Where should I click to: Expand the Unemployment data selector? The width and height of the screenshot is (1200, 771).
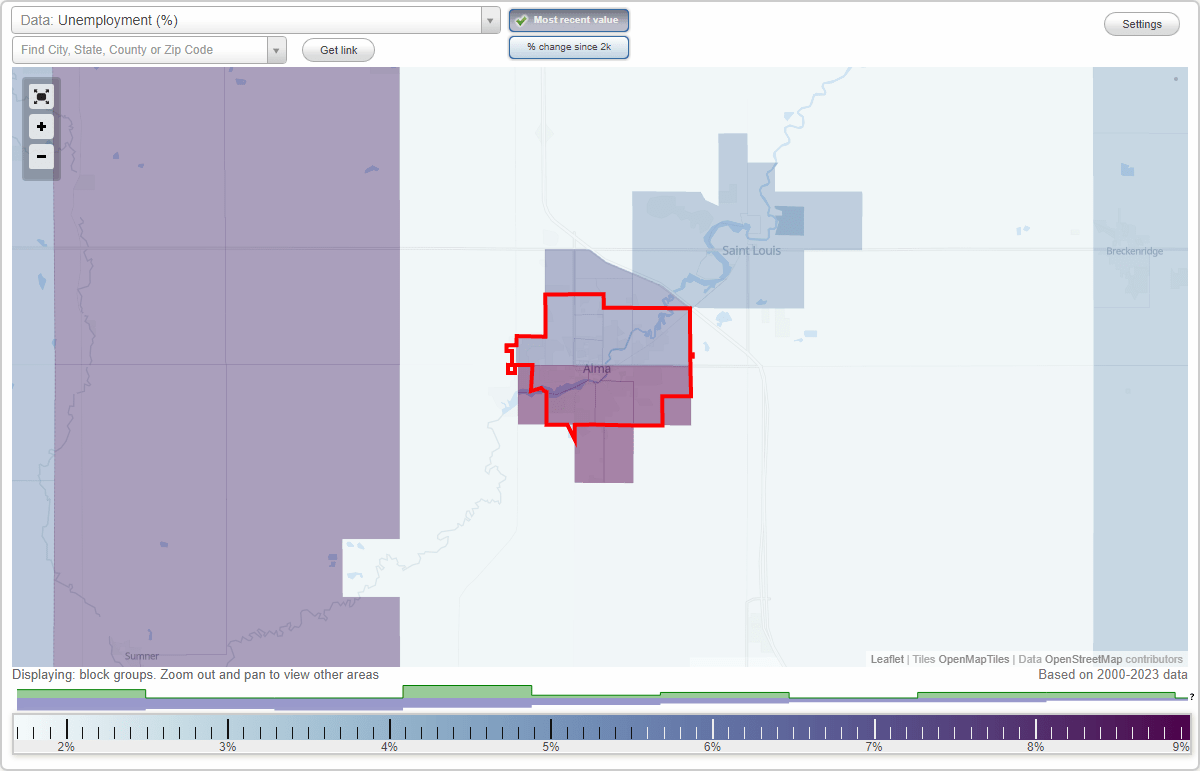[x=250, y=19]
